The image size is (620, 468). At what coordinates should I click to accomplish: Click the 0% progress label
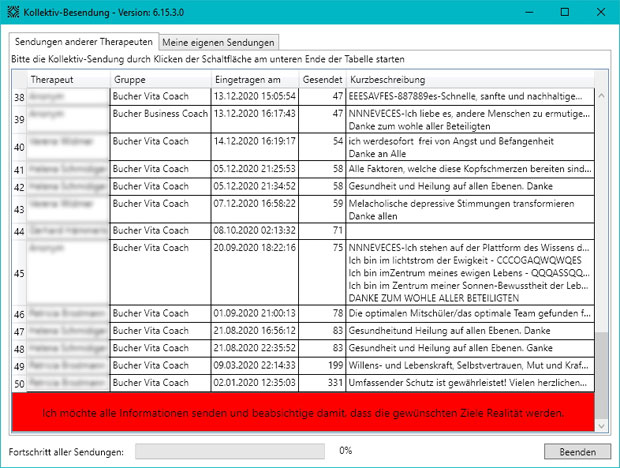click(x=346, y=451)
